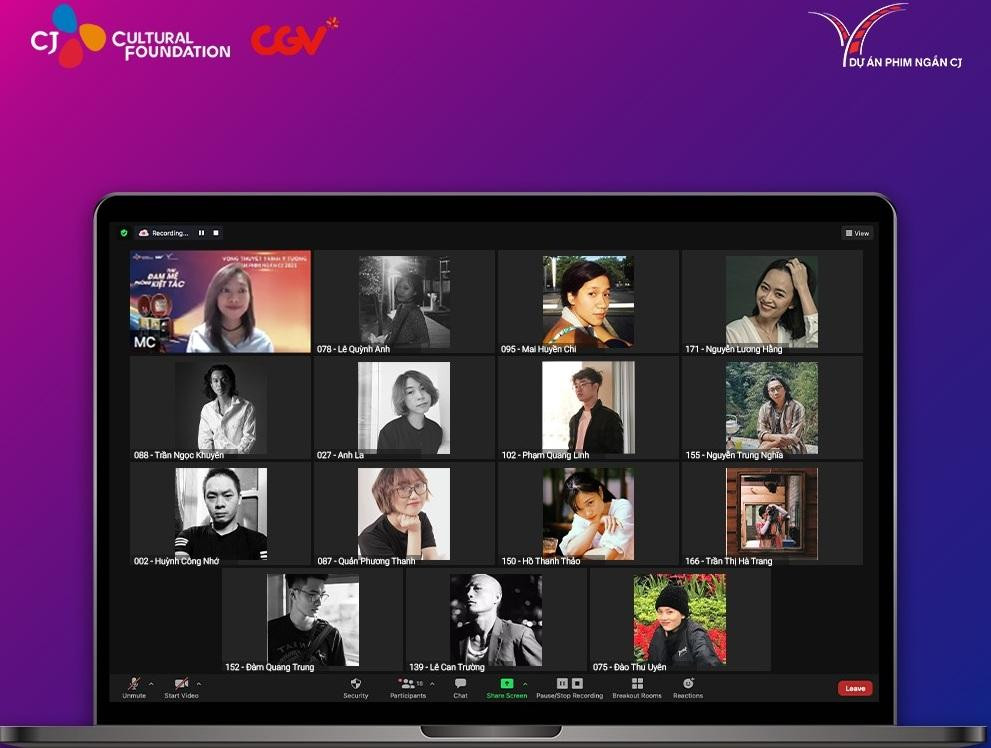The width and height of the screenshot is (991, 748).
Task: Expand video options arrow beside Start Video
Action: [x=198, y=684]
